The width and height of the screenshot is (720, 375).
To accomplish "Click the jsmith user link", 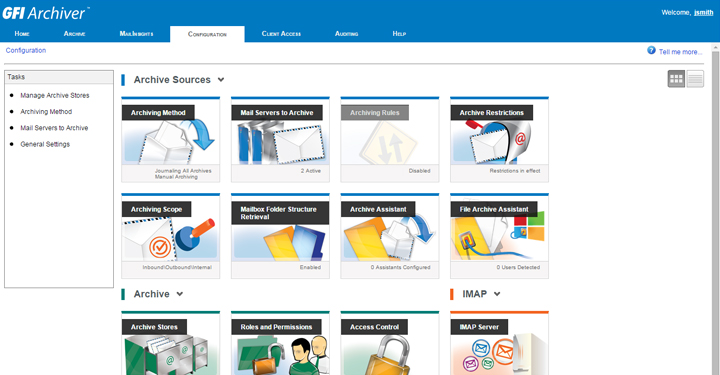I will point(703,13).
